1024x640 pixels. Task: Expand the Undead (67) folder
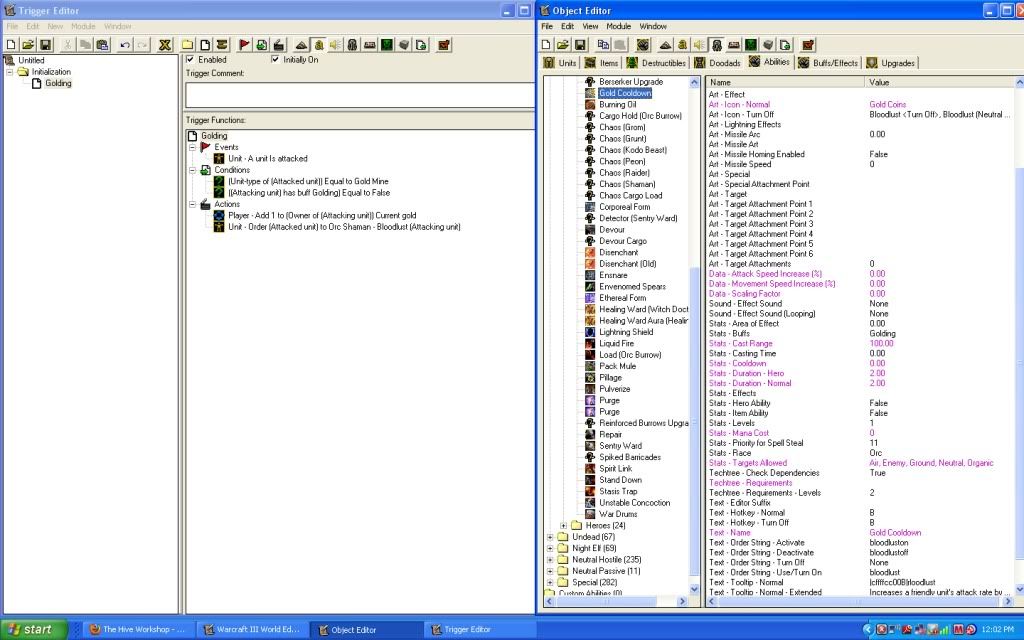[550, 537]
